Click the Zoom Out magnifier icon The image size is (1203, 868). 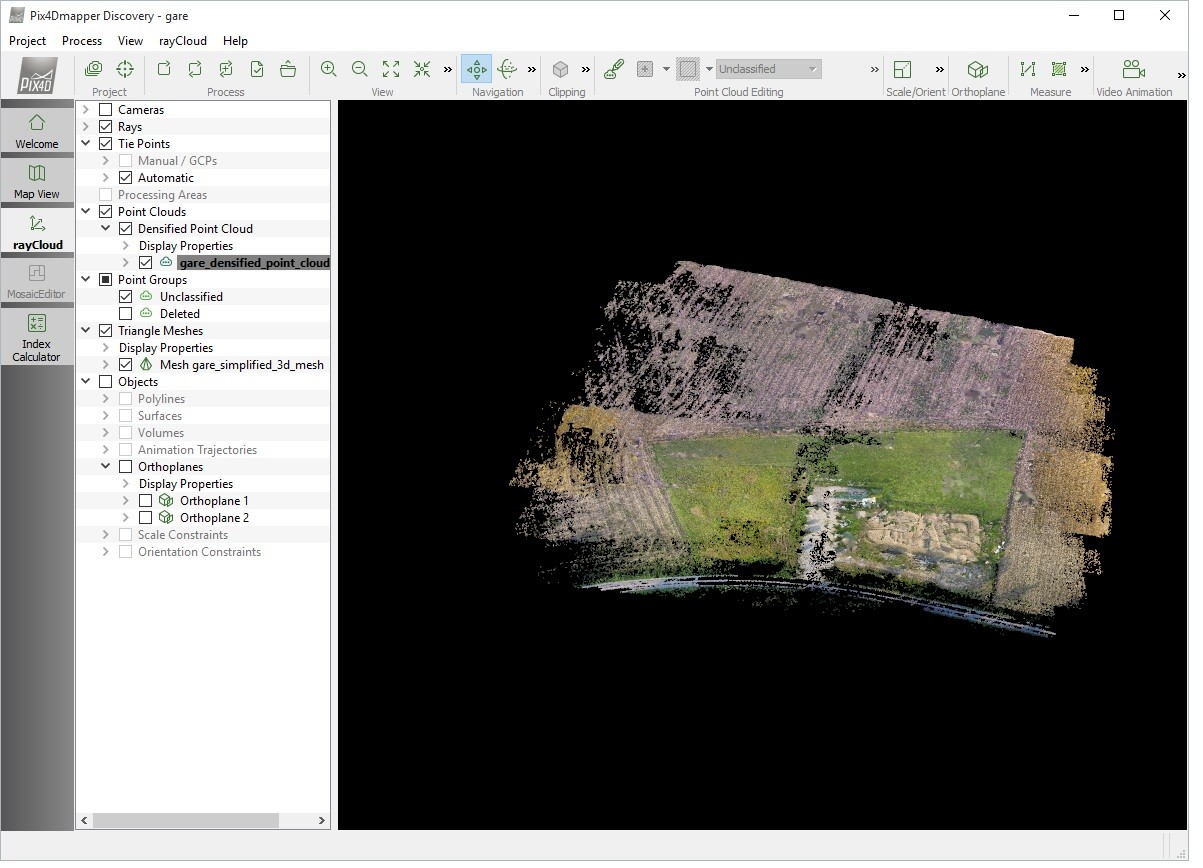click(359, 69)
